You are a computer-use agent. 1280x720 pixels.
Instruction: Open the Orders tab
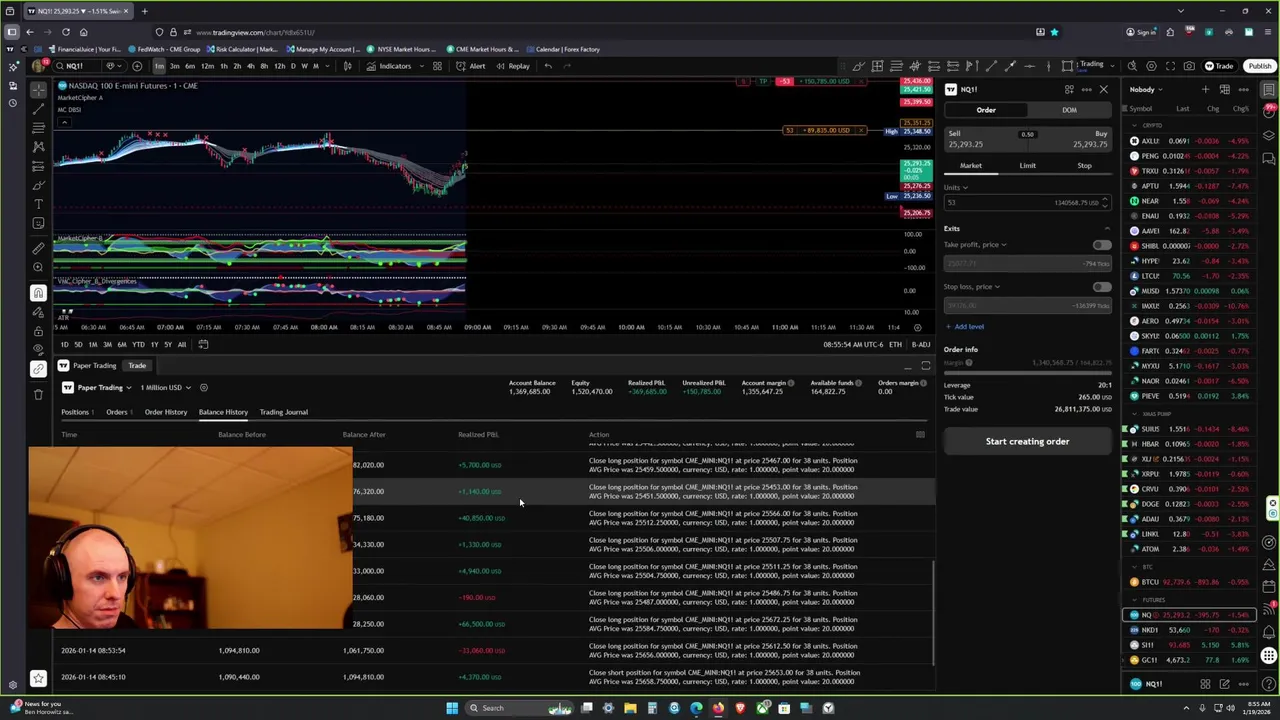click(x=119, y=412)
